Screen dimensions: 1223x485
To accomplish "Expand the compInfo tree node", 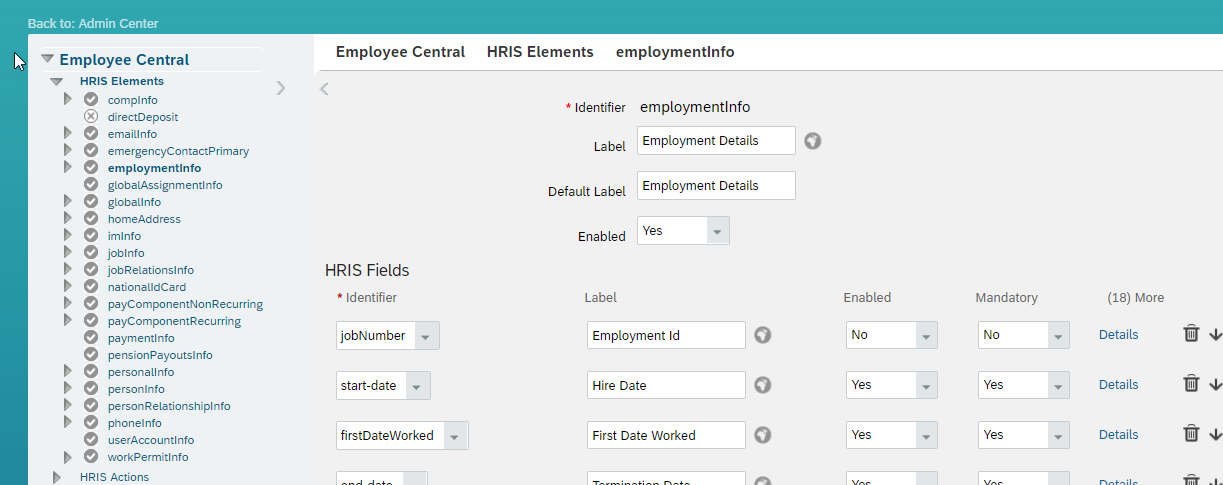I will pyautogui.click(x=68, y=99).
